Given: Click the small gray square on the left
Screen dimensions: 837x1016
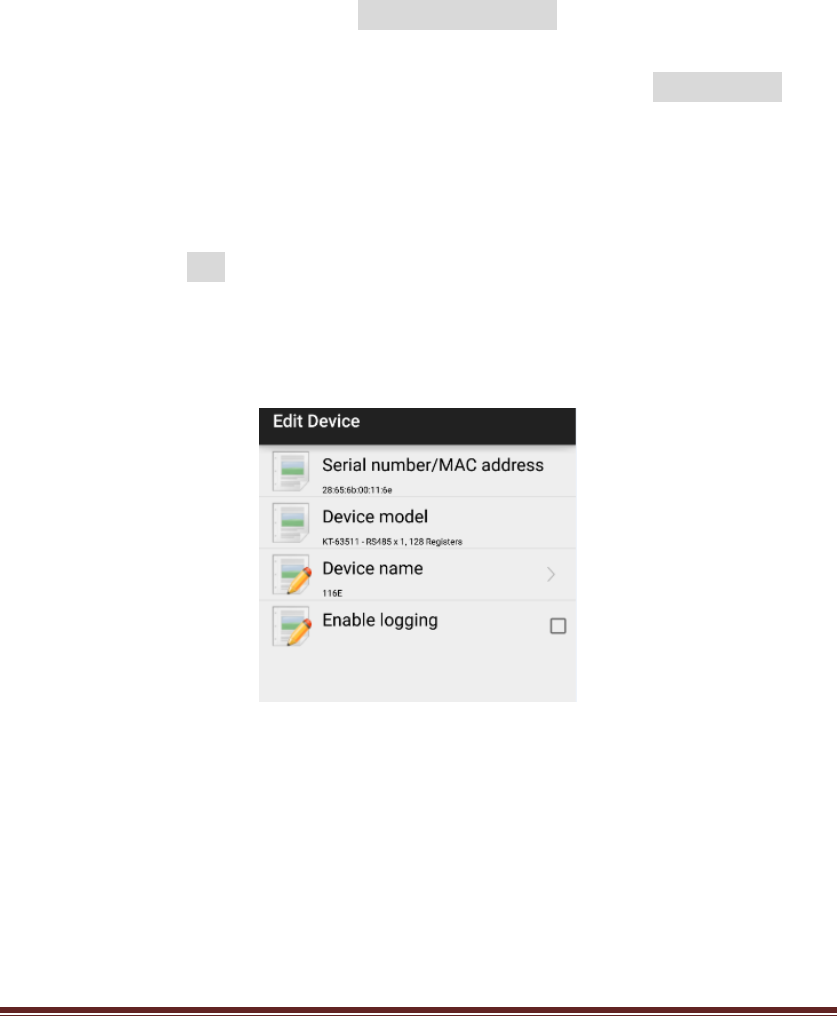Looking at the screenshot, I should [206, 267].
